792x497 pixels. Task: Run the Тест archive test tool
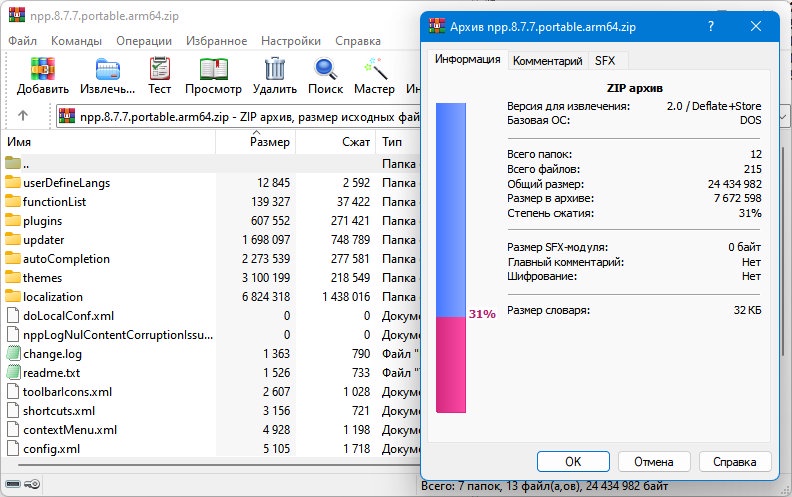click(160, 69)
